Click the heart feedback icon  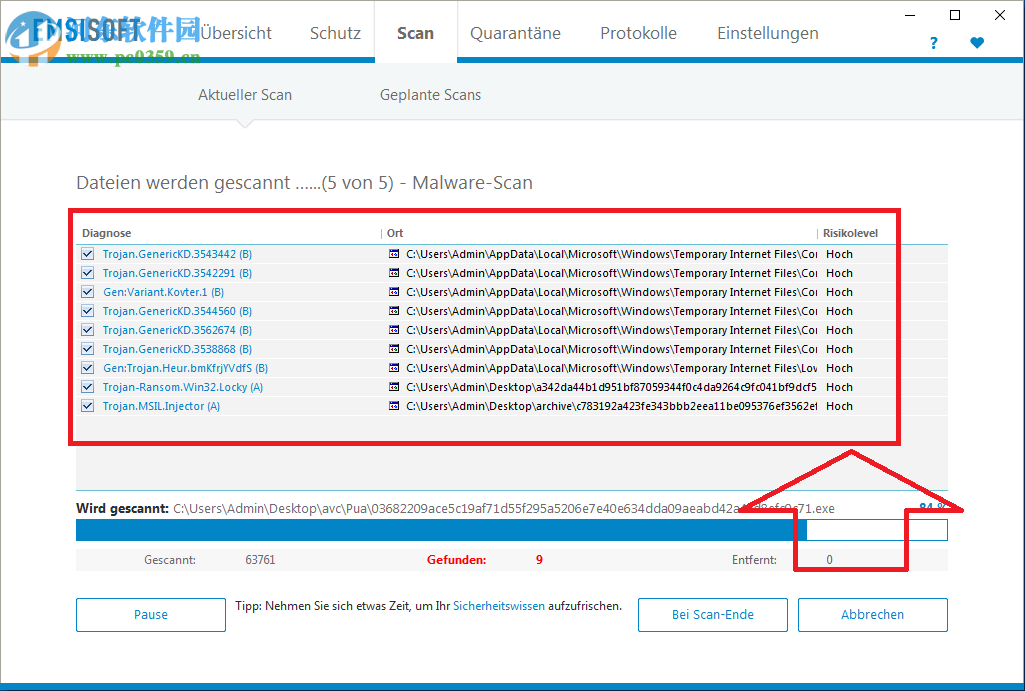(x=977, y=43)
